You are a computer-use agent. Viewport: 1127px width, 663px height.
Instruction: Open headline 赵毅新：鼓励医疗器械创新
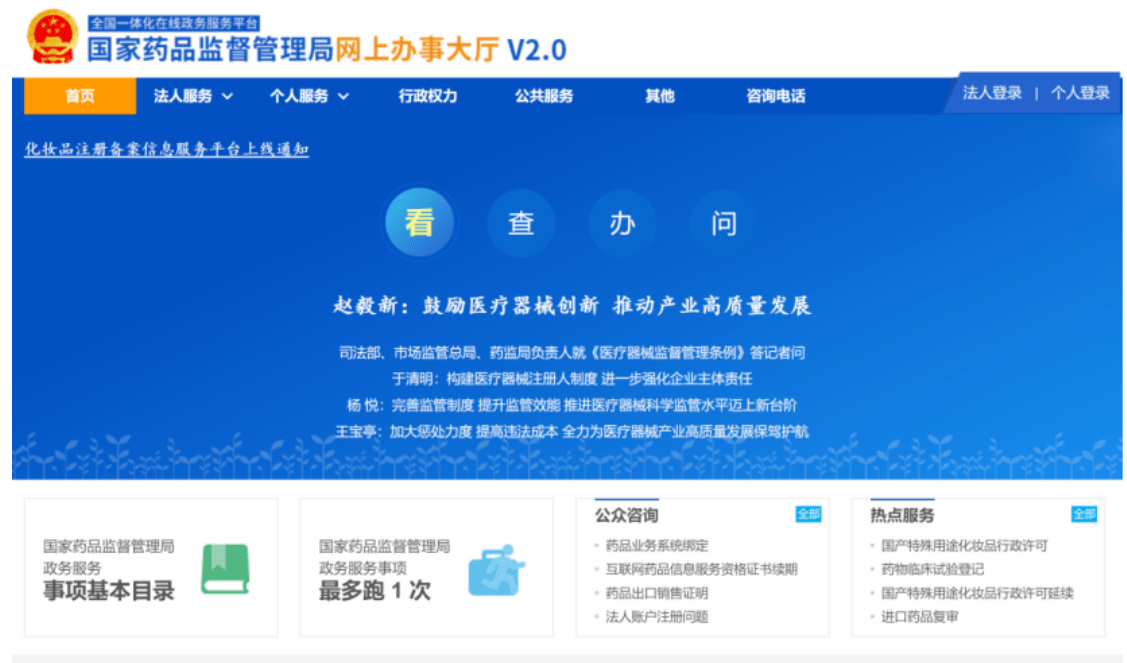click(x=572, y=305)
